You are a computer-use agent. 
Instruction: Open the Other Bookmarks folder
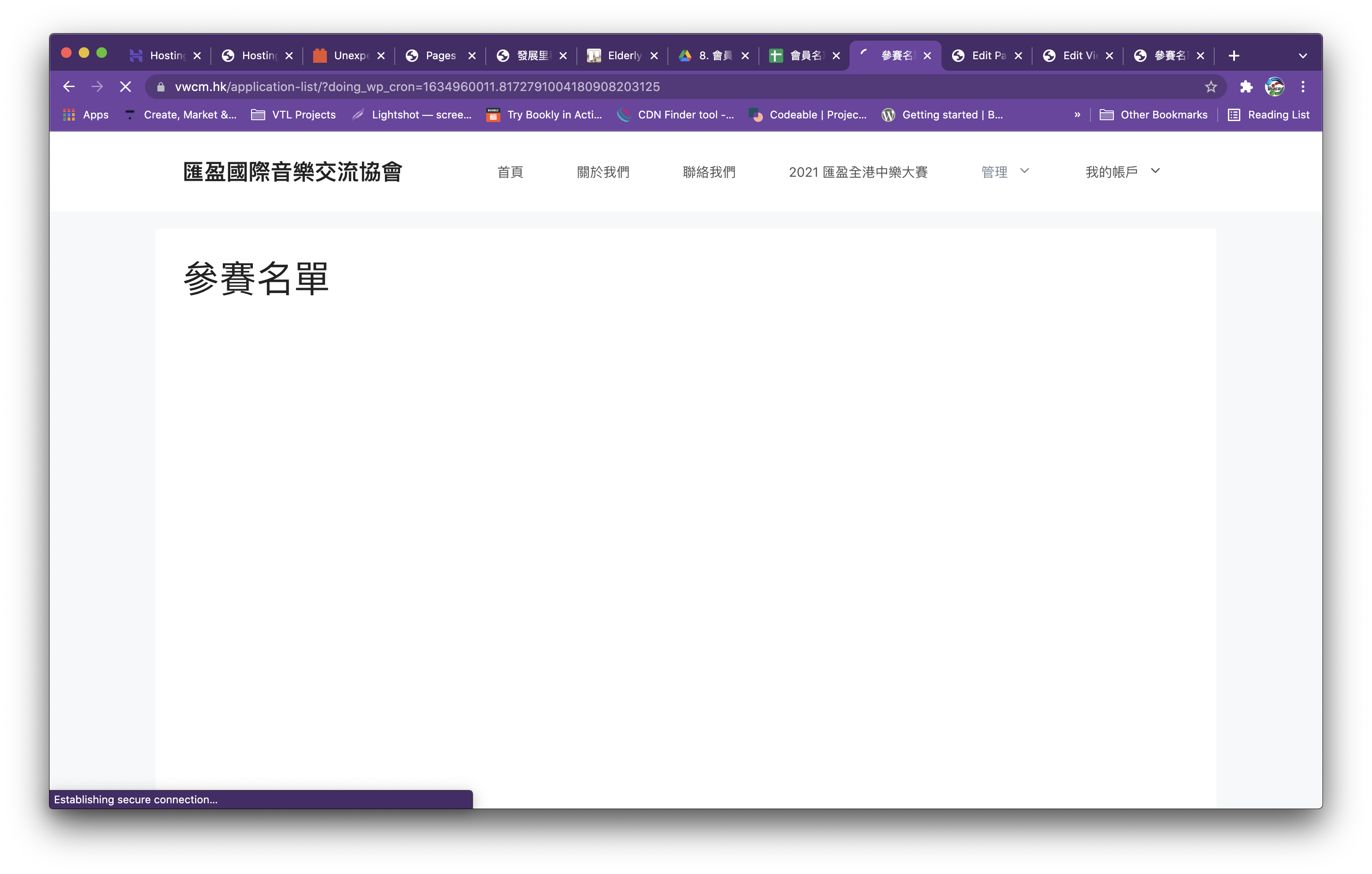pyautogui.click(x=1154, y=114)
